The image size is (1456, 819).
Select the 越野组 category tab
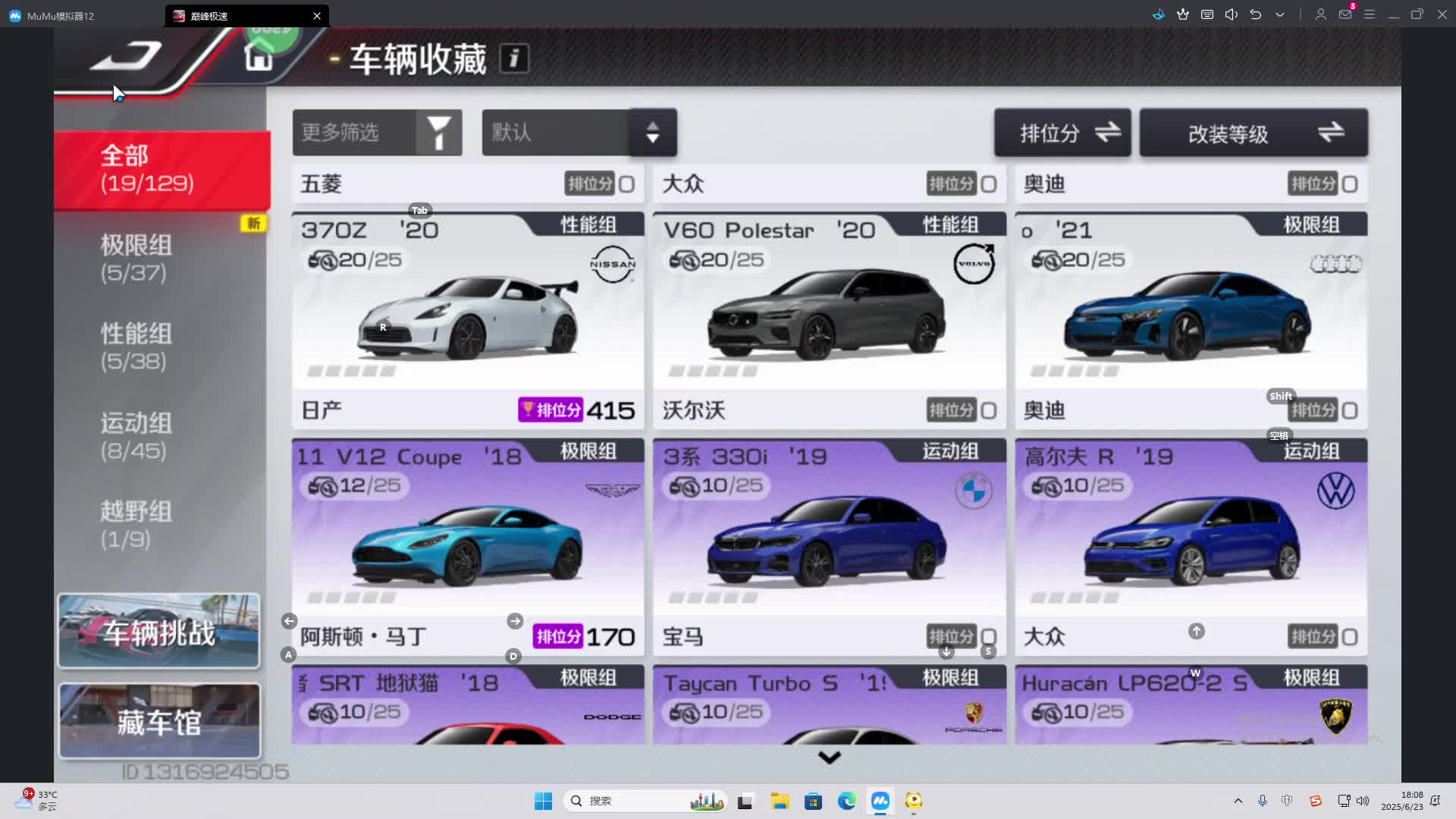pos(136,525)
